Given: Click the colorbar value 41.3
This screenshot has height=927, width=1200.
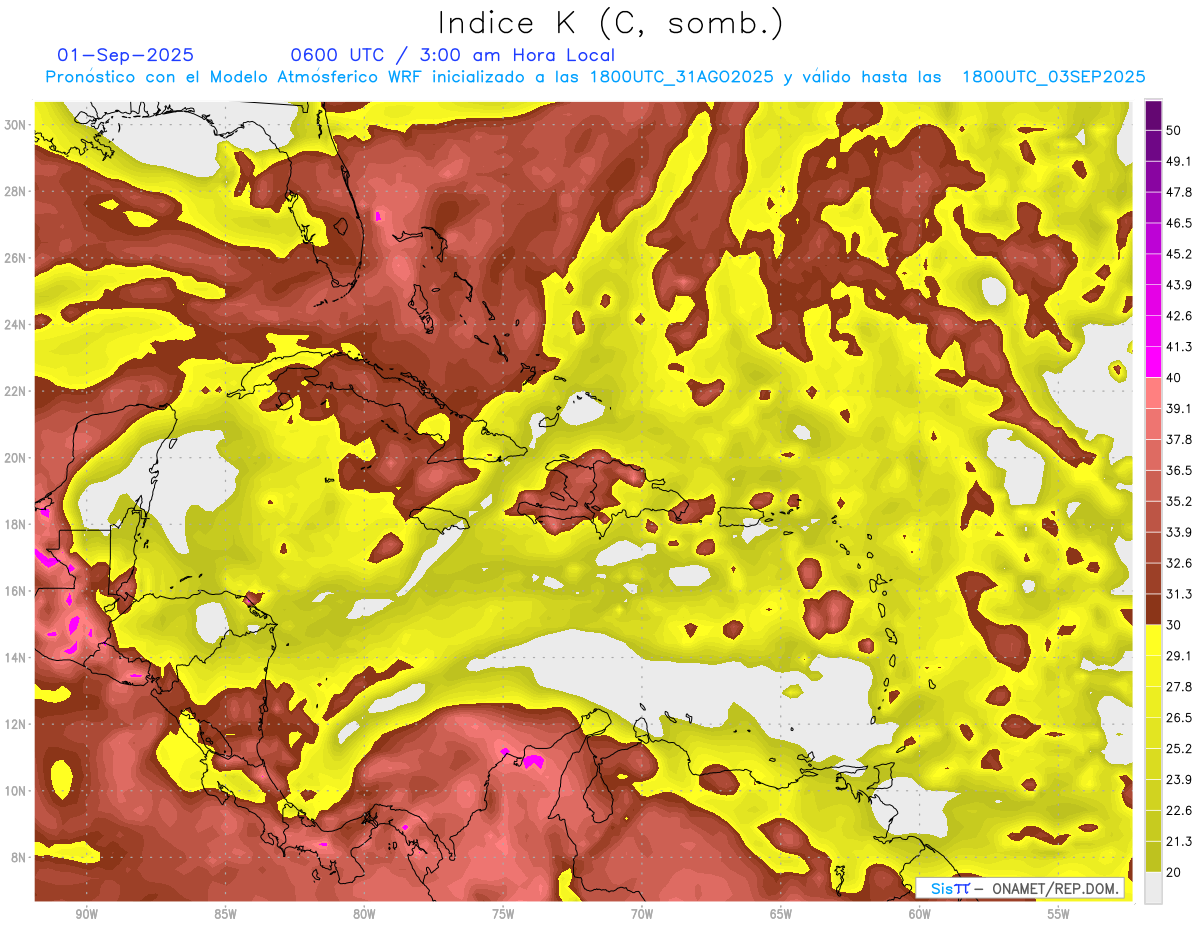Looking at the screenshot, I should pyautogui.click(x=1178, y=347).
